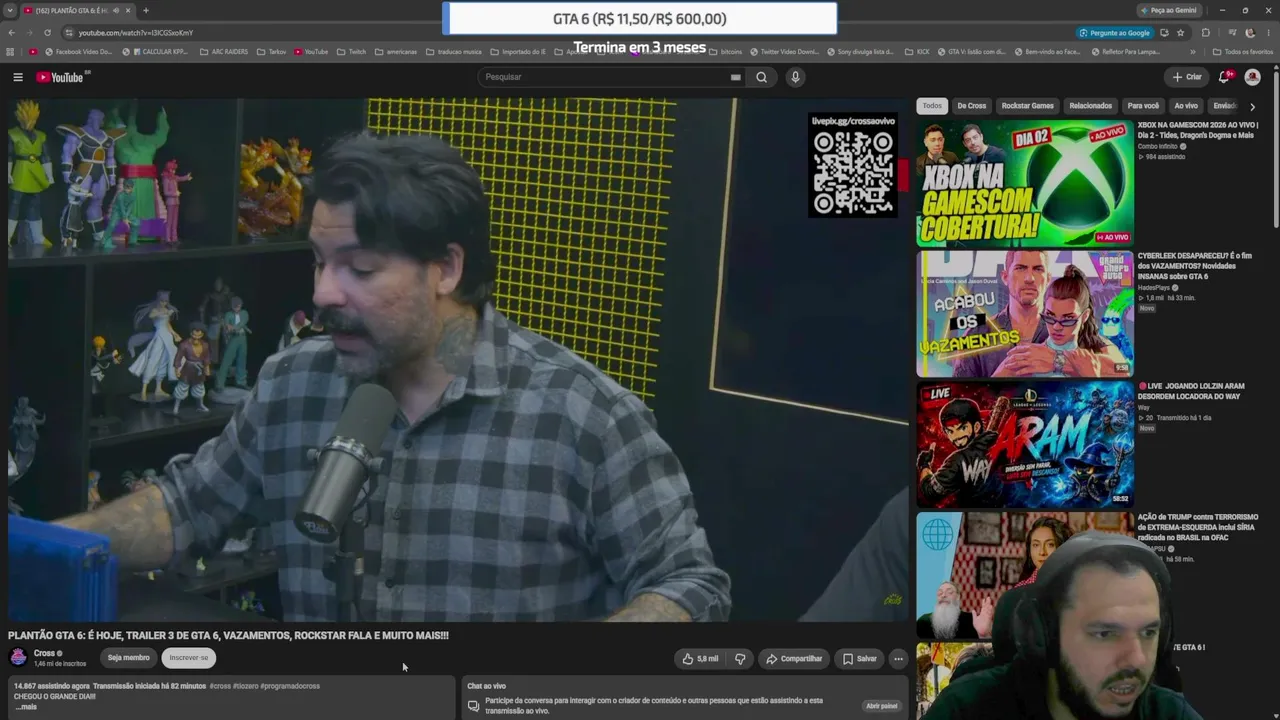The width and height of the screenshot is (1280, 720).
Task: Bookmark this page with star icon
Action: click(1180, 33)
